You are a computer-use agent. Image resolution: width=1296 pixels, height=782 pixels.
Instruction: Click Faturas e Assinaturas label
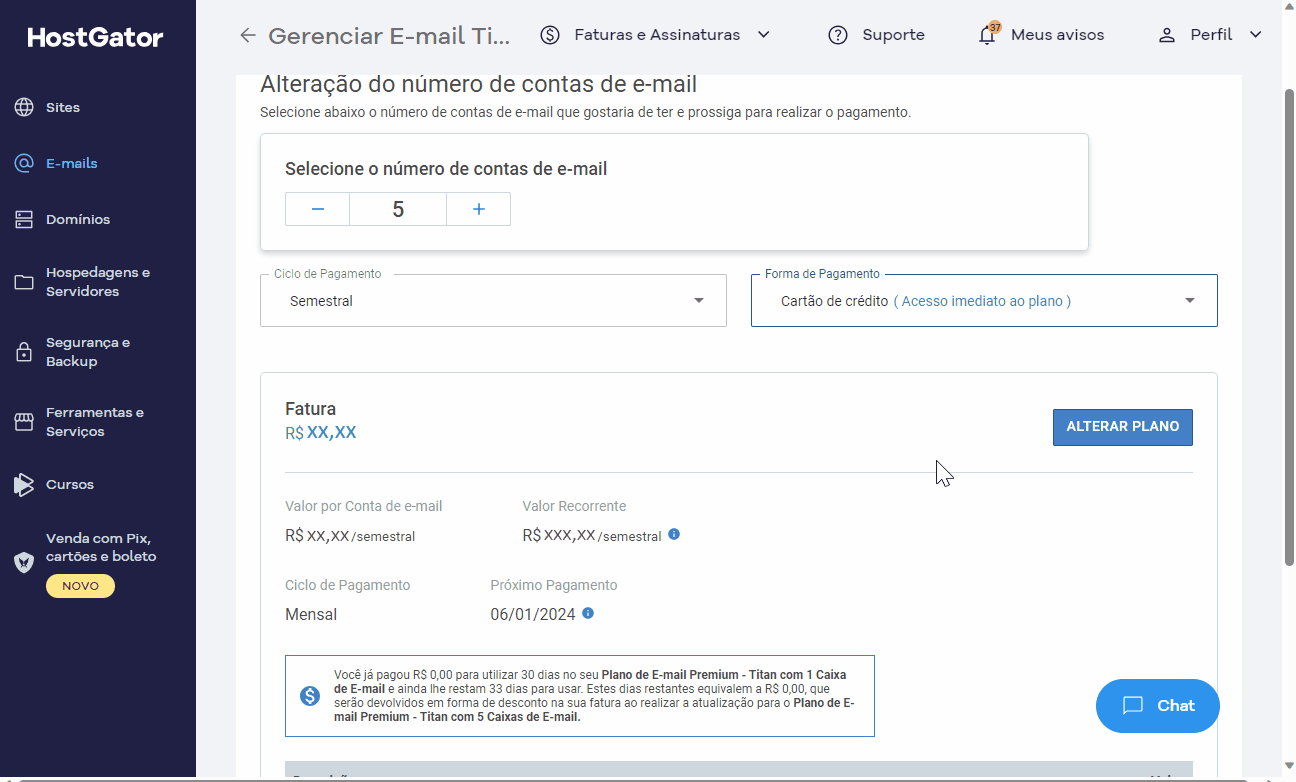(x=657, y=35)
